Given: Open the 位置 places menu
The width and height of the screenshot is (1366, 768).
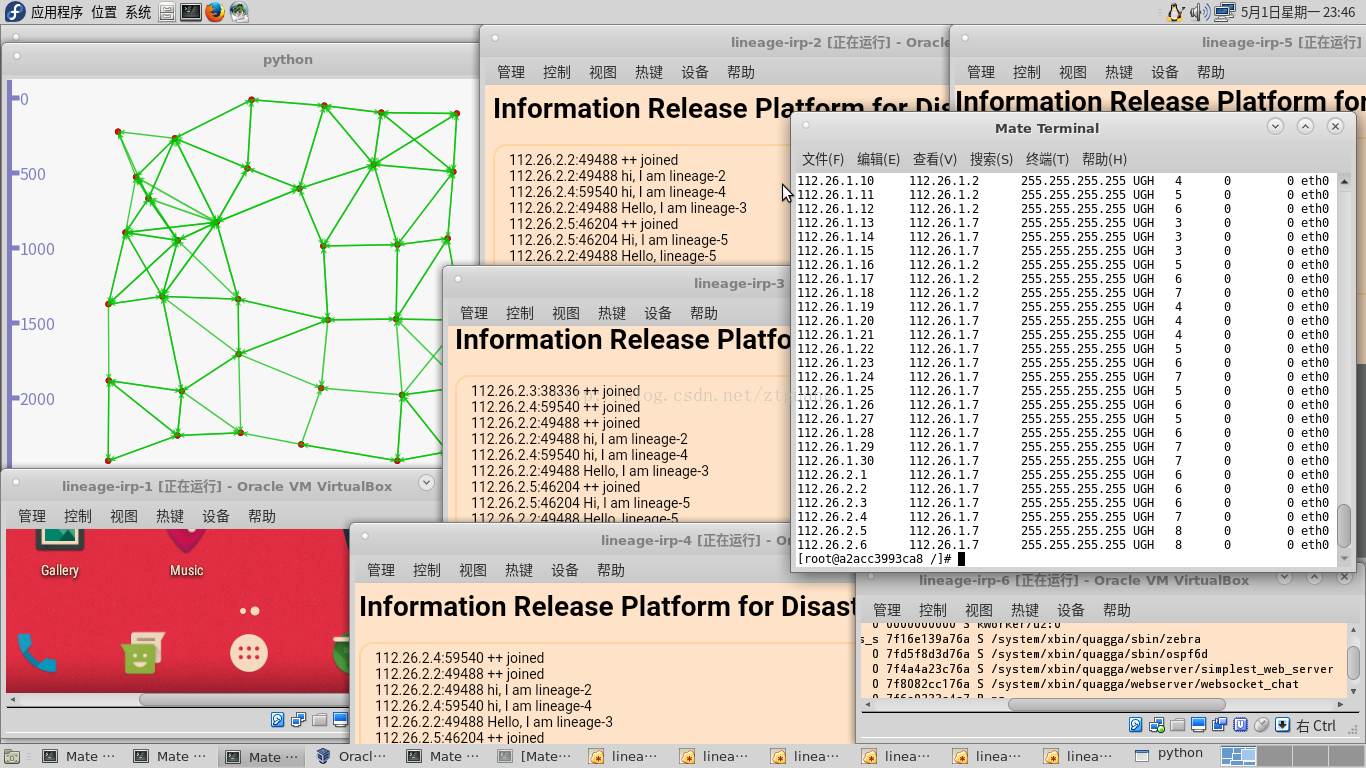Looking at the screenshot, I should click(104, 12).
